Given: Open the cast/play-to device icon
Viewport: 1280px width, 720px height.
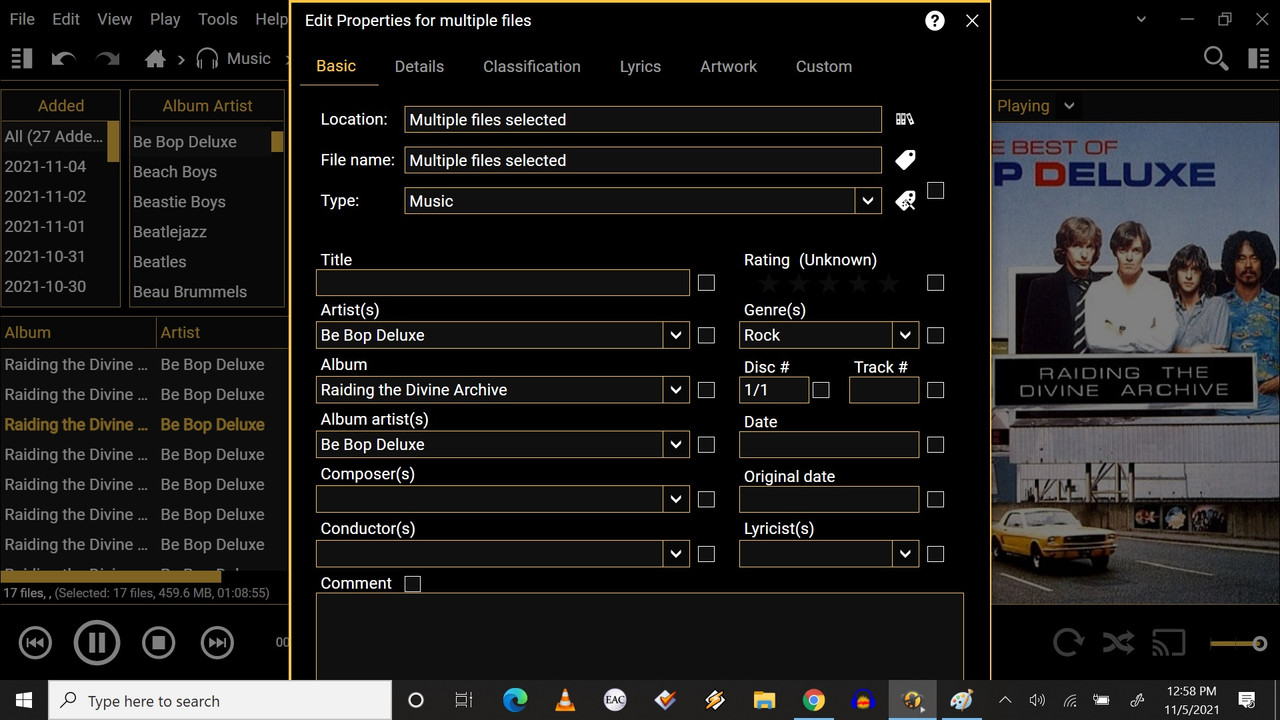Looking at the screenshot, I should pyautogui.click(x=1168, y=642).
